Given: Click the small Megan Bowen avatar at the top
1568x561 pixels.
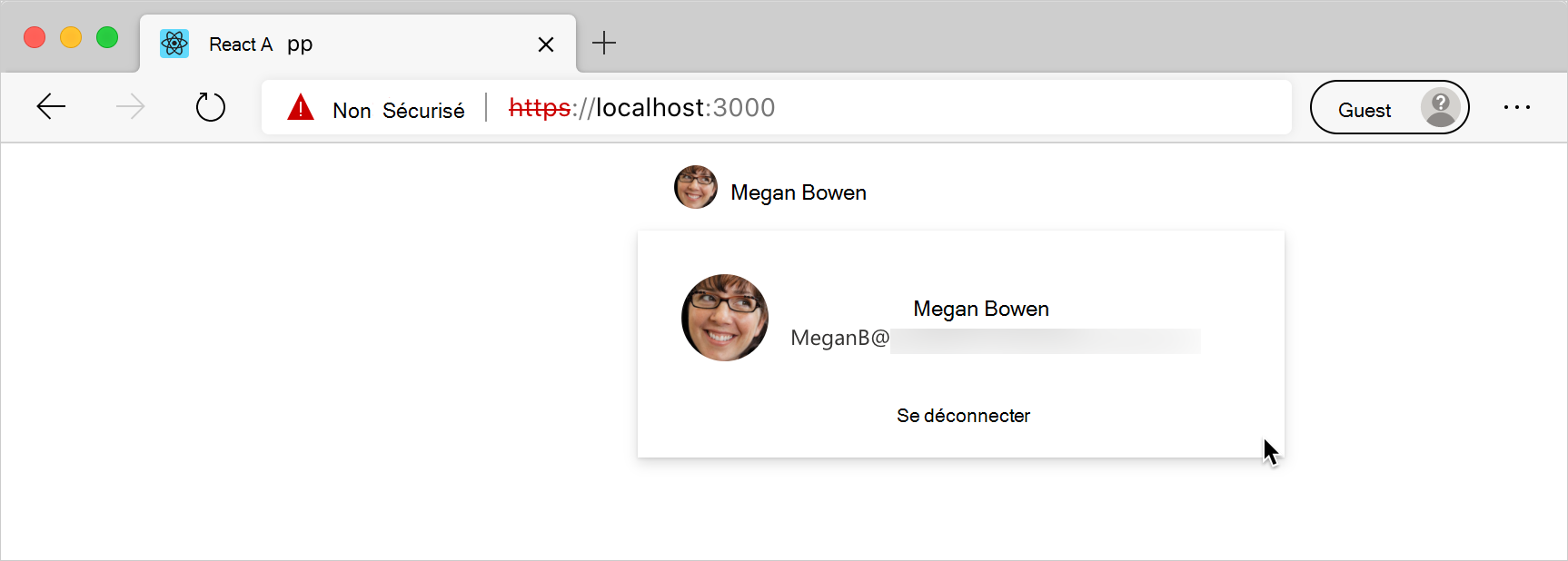Looking at the screenshot, I should (696, 187).
